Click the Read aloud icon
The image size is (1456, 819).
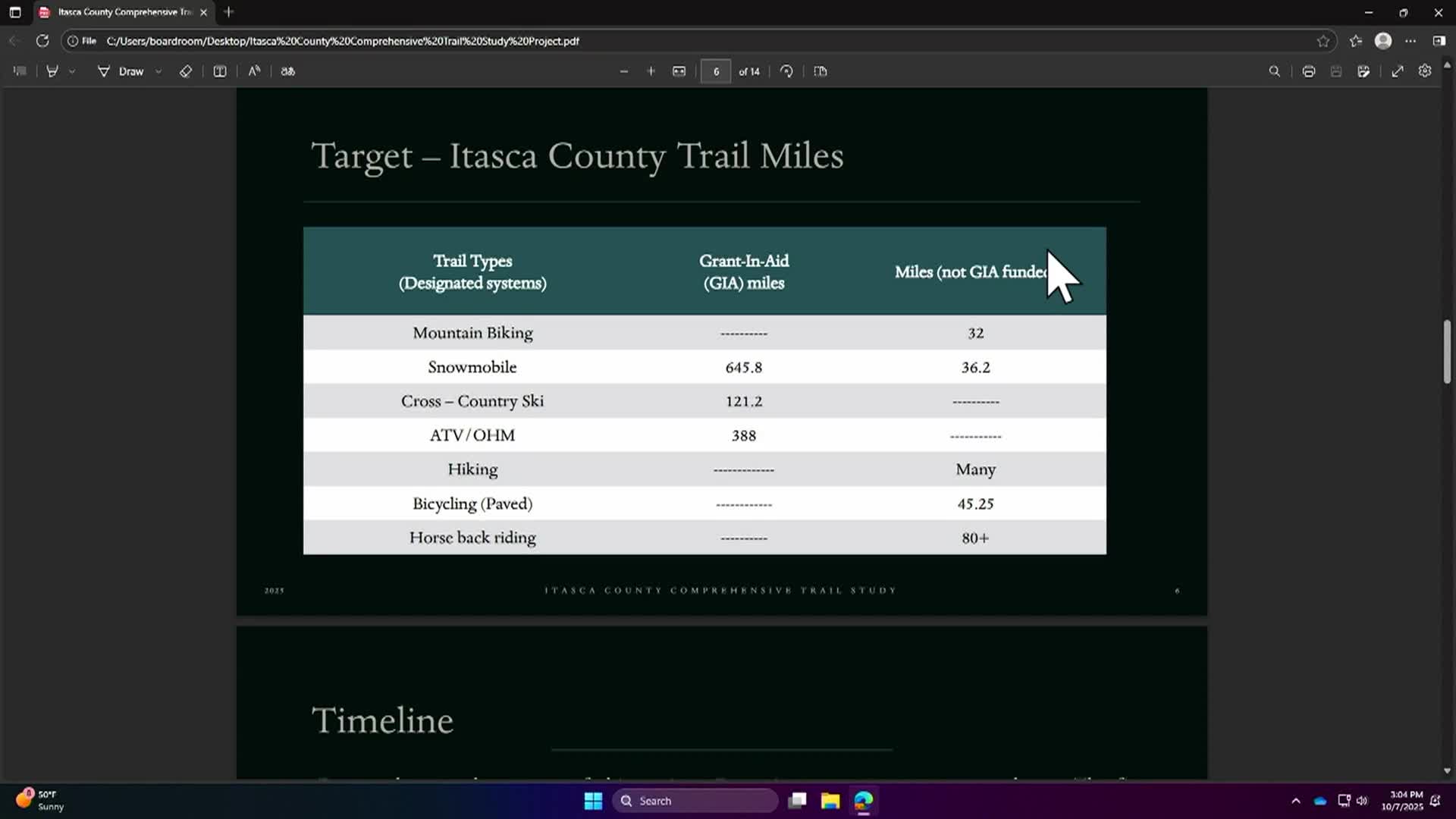tap(254, 71)
